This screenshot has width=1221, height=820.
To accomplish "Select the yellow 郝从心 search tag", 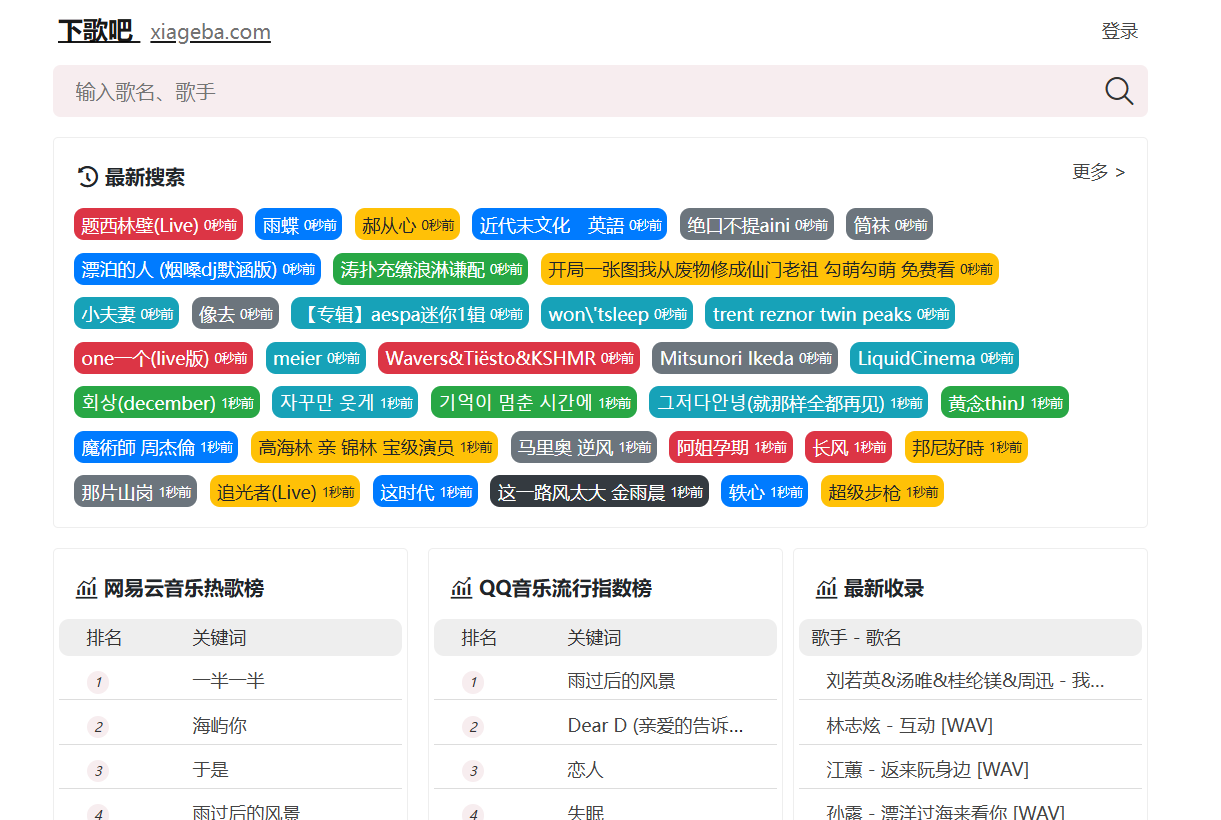I will coord(406,225).
